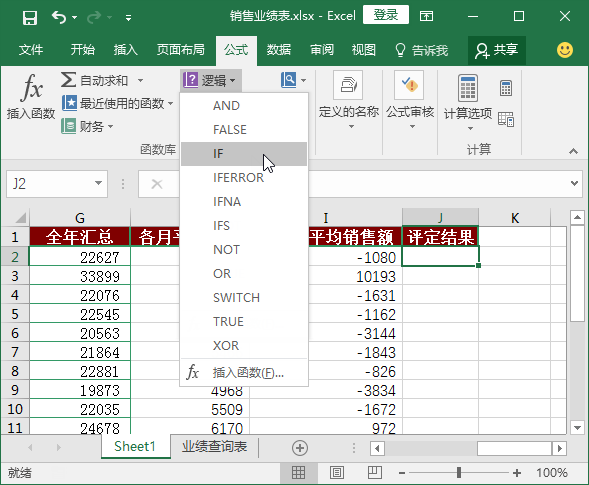
Task: Open the Lookup & Reference functions icon
Action: tap(288, 80)
